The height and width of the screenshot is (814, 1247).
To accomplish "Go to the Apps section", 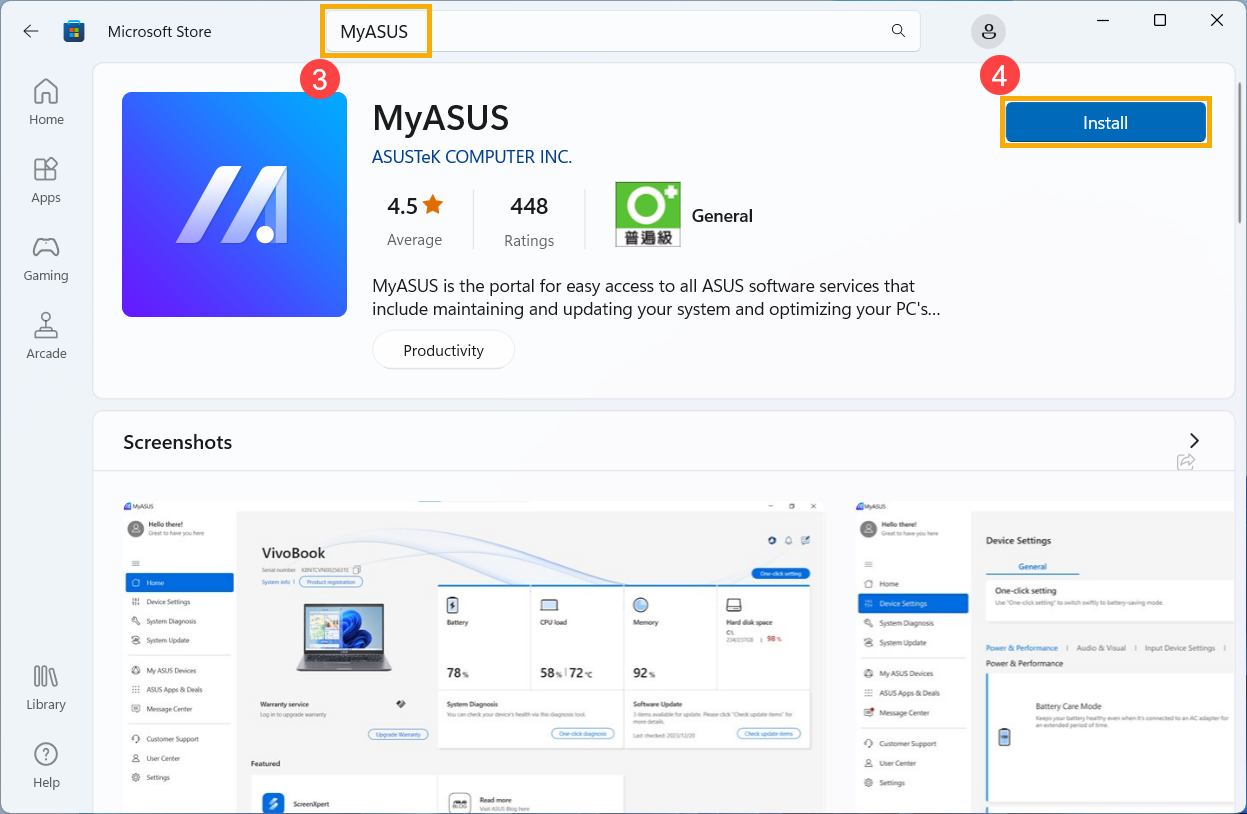I will (46, 181).
